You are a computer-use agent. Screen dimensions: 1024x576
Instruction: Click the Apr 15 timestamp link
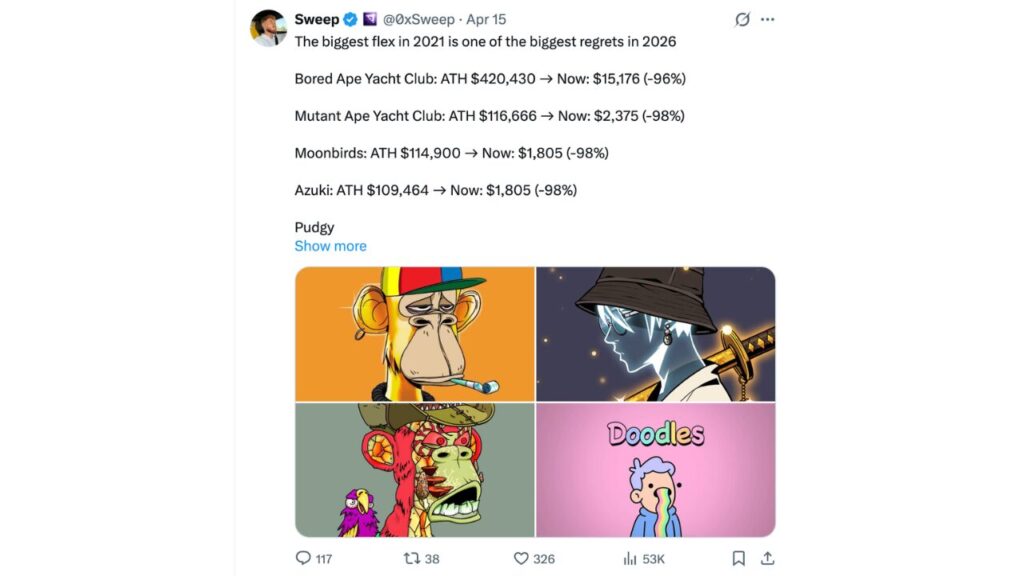click(x=486, y=19)
